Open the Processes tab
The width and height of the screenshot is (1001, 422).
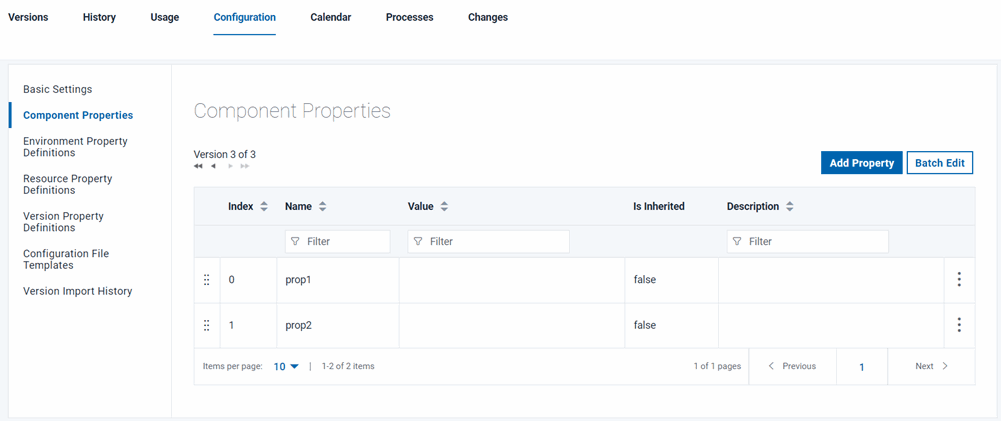(x=409, y=17)
